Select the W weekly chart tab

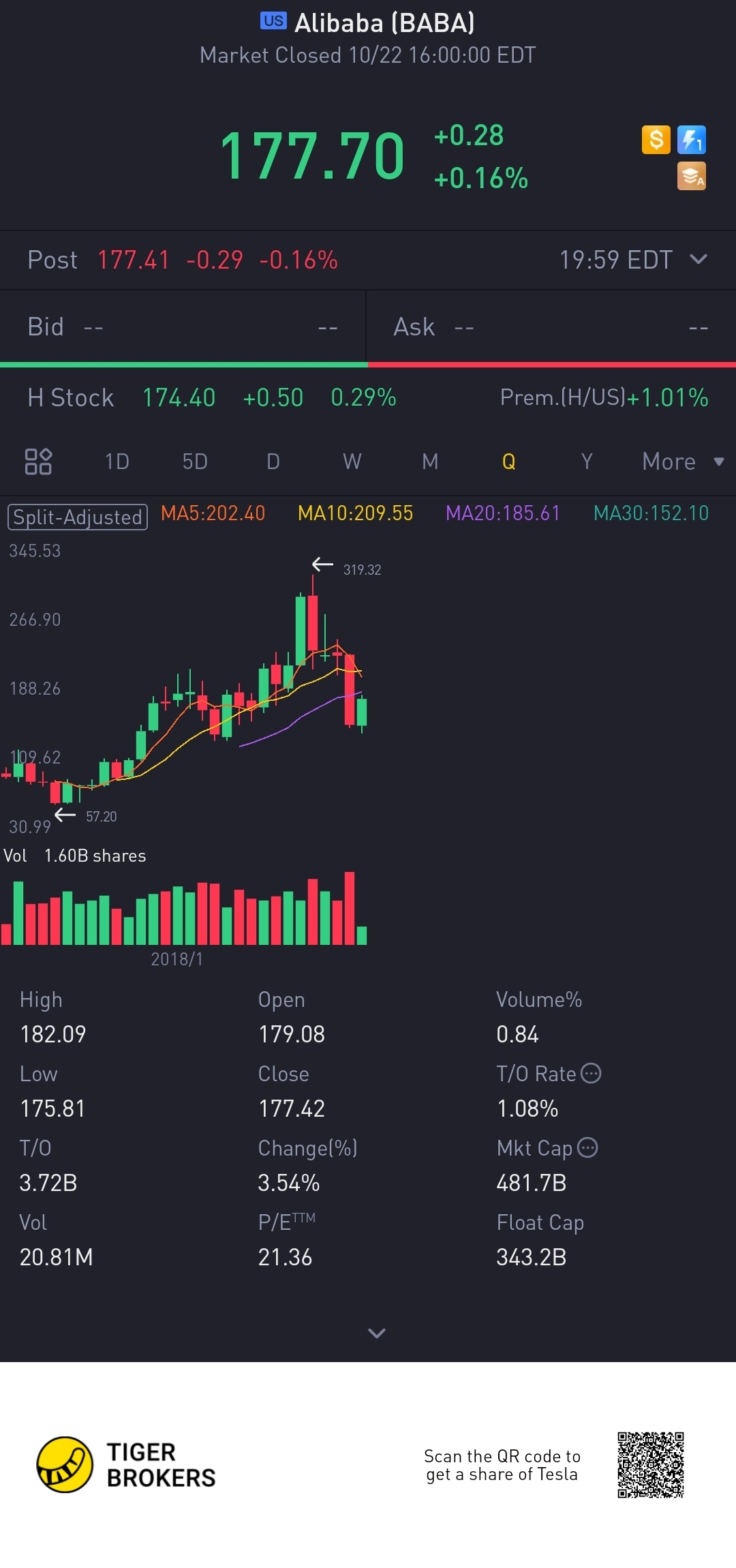click(x=352, y=462)
